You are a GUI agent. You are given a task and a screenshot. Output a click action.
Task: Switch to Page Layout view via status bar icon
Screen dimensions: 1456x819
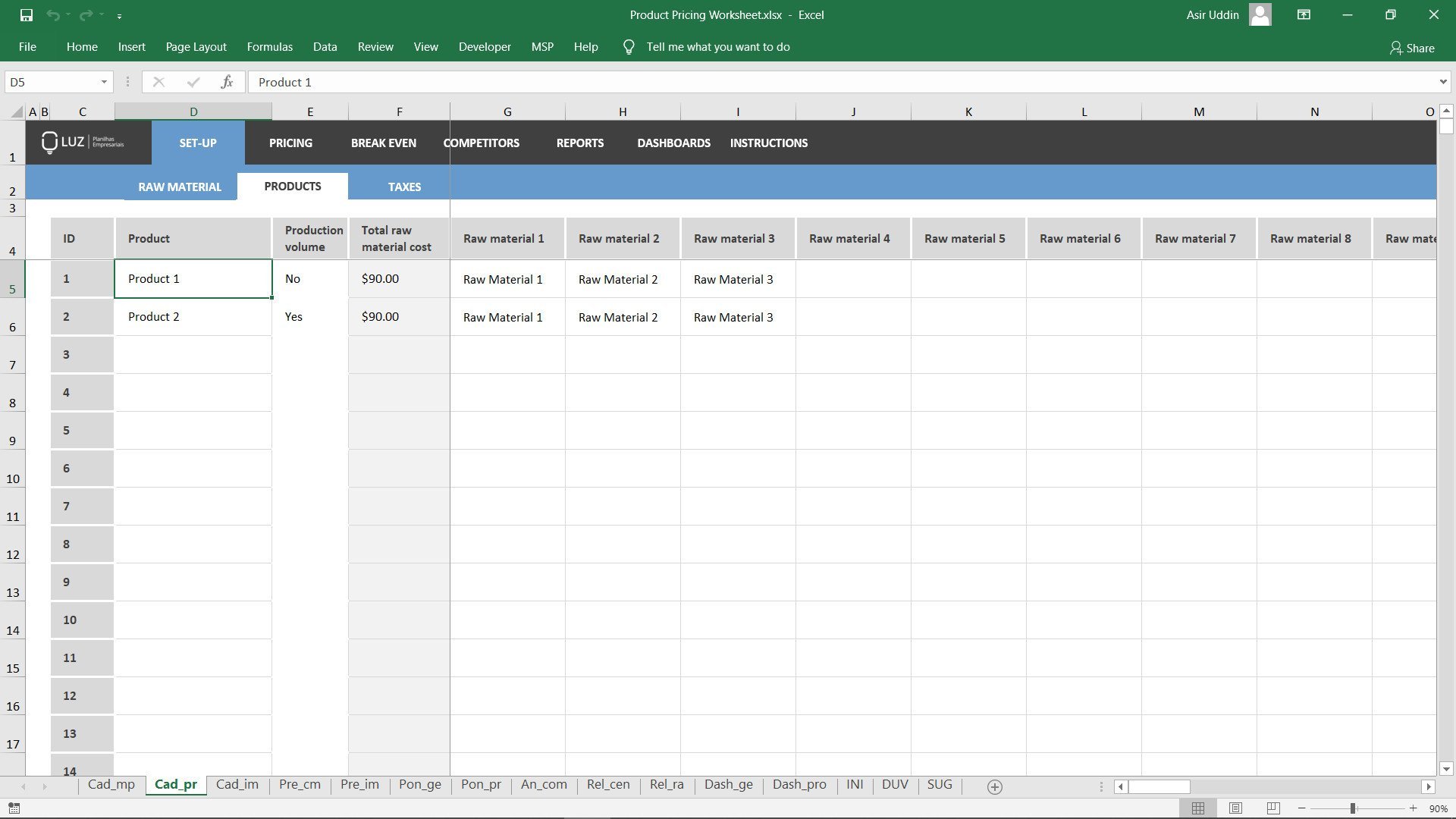[x=1235, y=807]
